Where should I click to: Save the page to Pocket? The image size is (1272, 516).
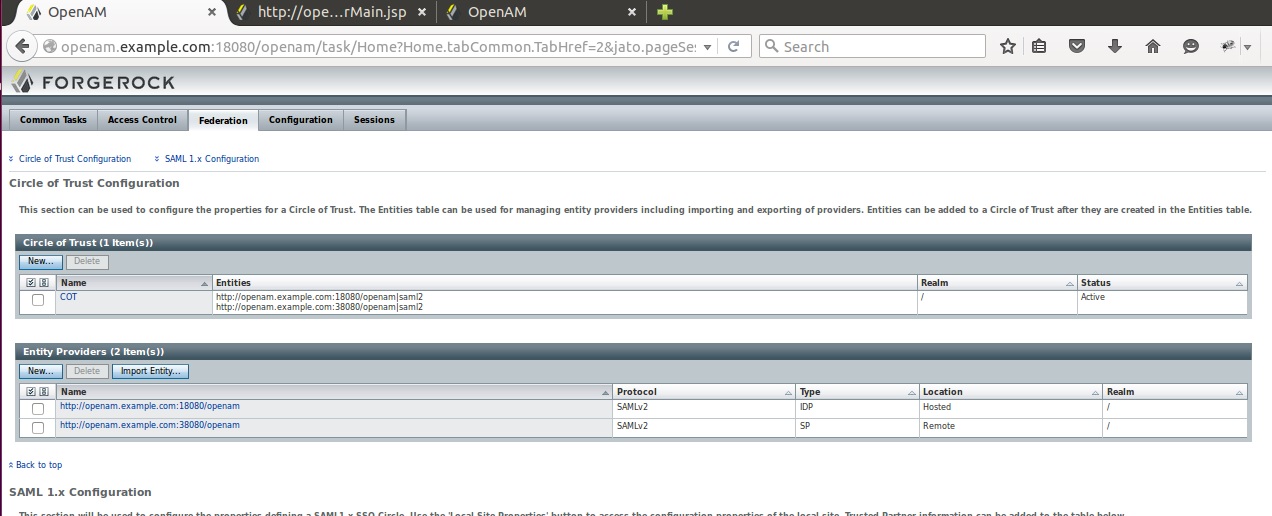click(x=1077, y=46)
